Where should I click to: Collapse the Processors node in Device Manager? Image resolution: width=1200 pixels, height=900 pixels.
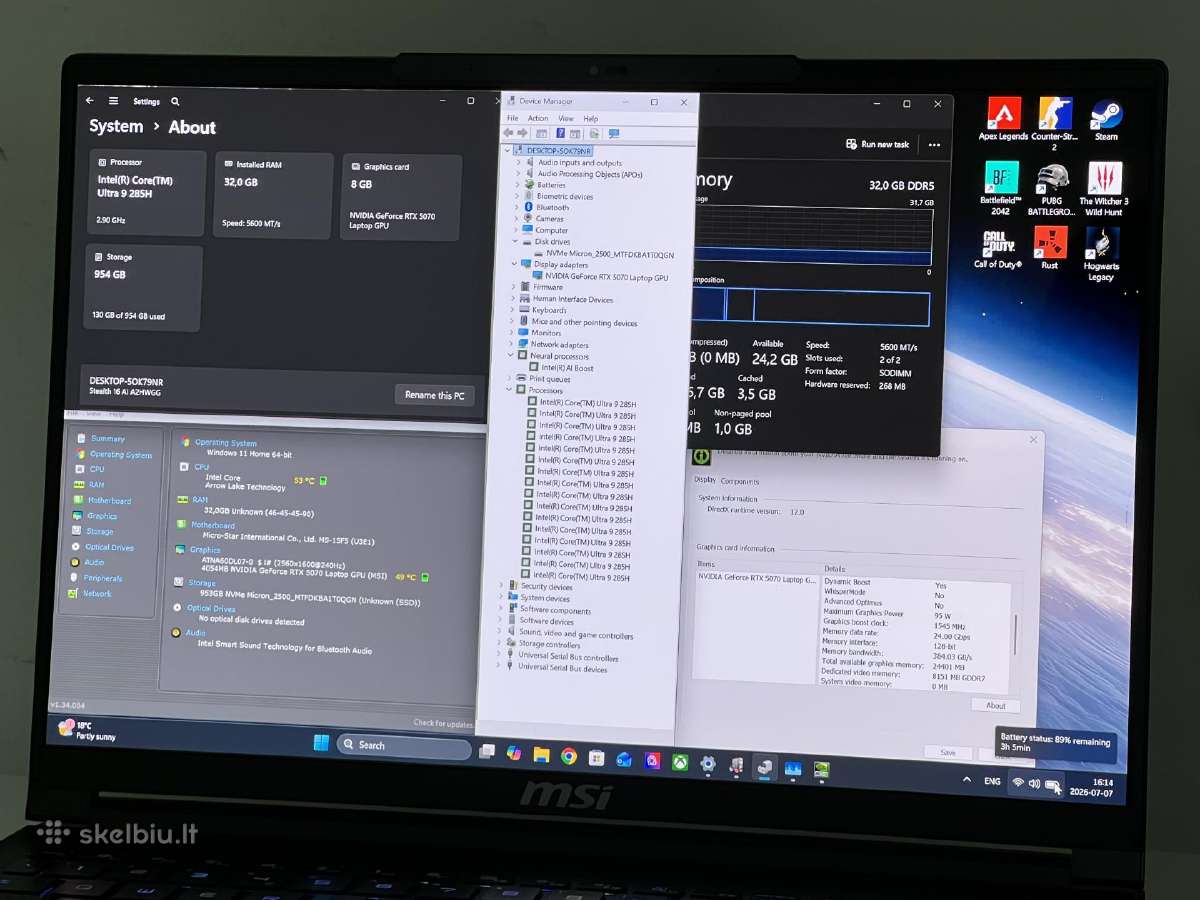tap(508, 390)
